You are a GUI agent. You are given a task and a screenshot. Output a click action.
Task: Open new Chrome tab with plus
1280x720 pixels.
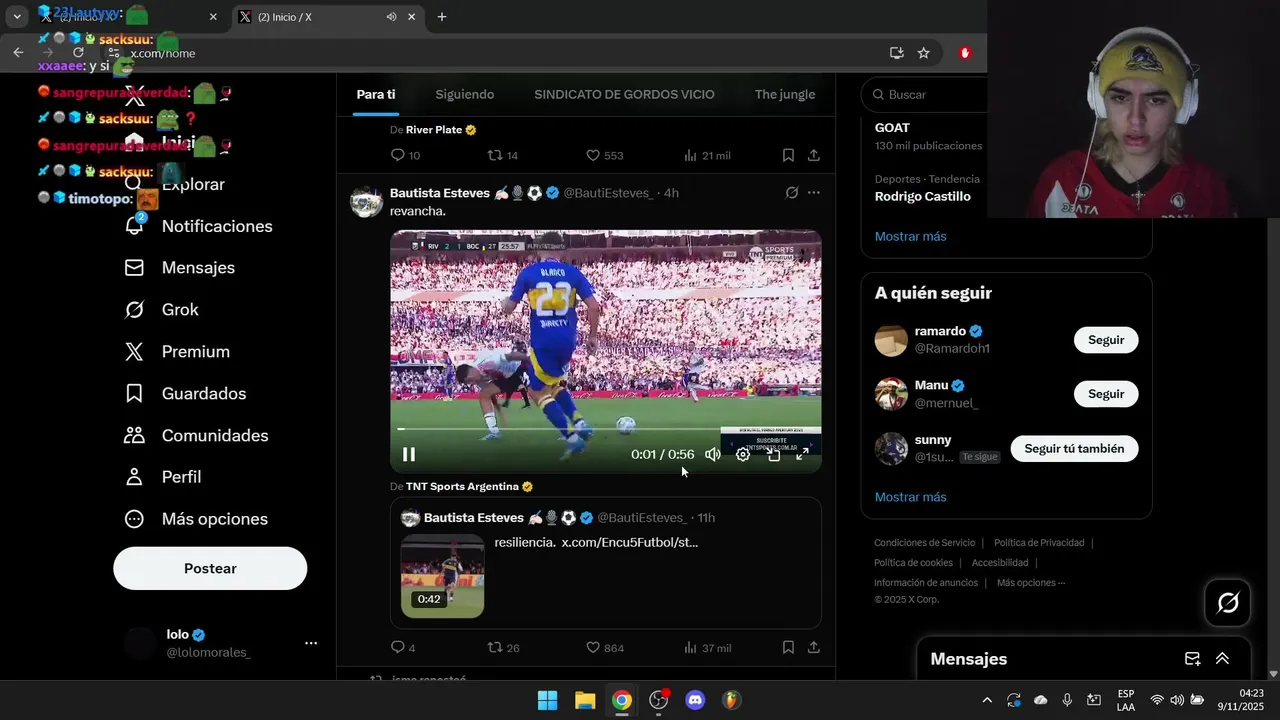[x=442, y=17]
